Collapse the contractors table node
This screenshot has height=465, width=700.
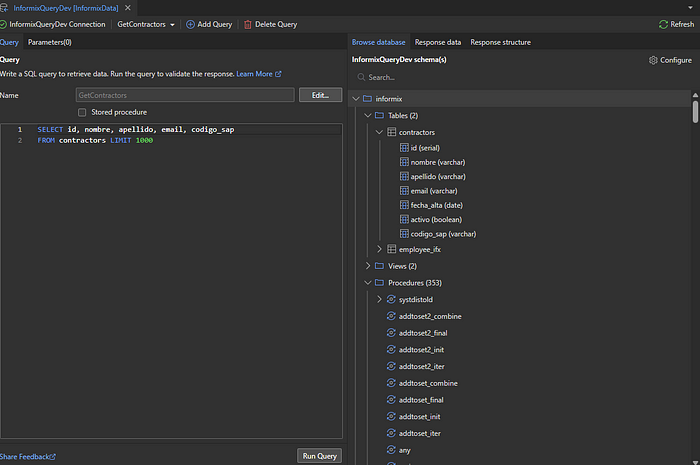tap(379, 132)
